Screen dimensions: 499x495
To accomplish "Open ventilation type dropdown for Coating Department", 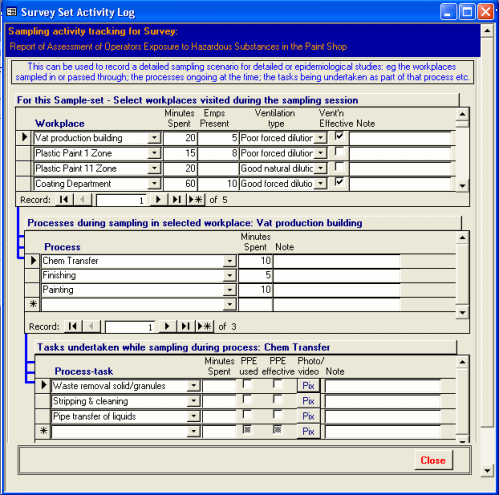I will point(320,184).
